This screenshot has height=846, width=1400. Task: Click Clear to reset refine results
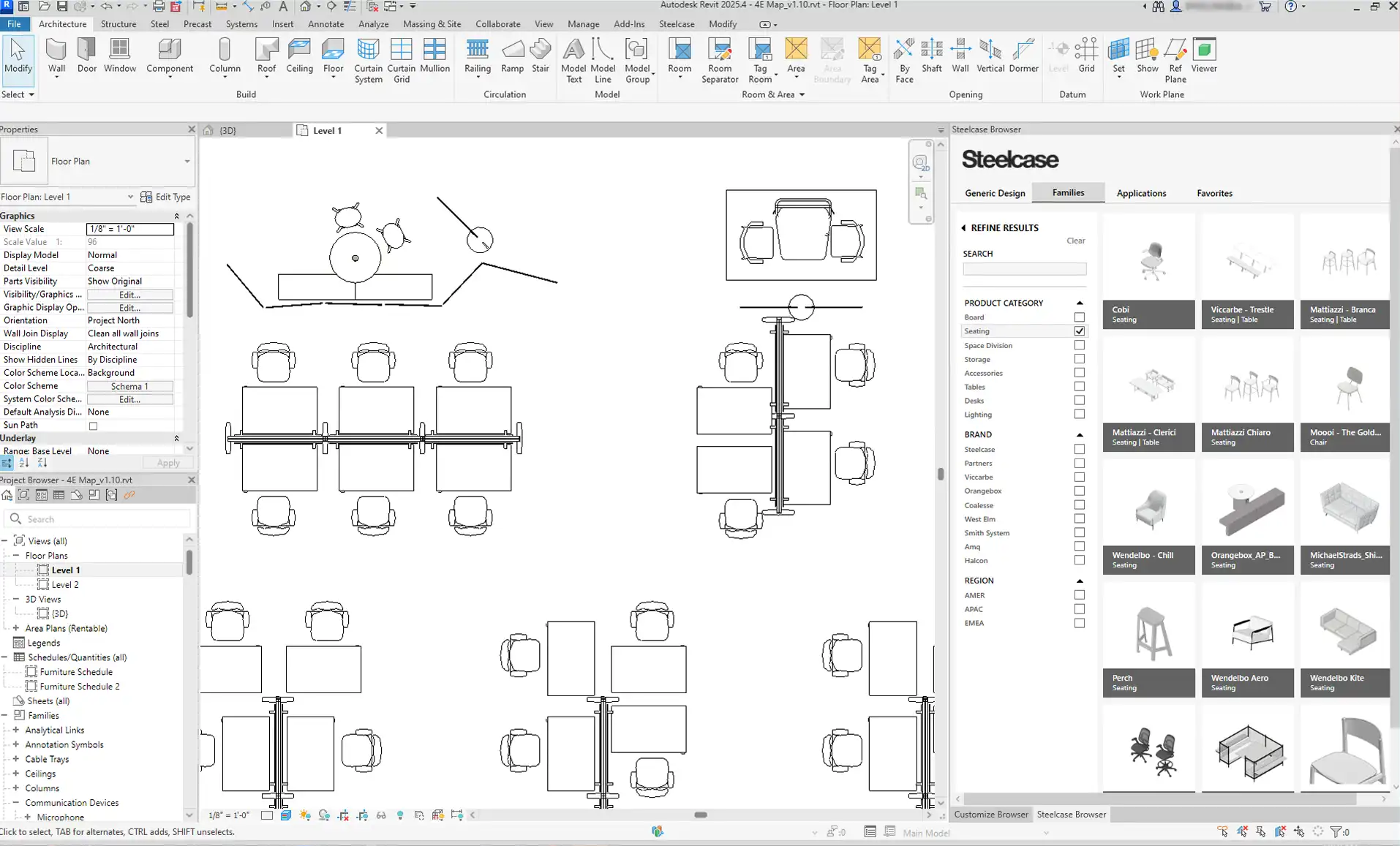click(x=1075, y=241)
